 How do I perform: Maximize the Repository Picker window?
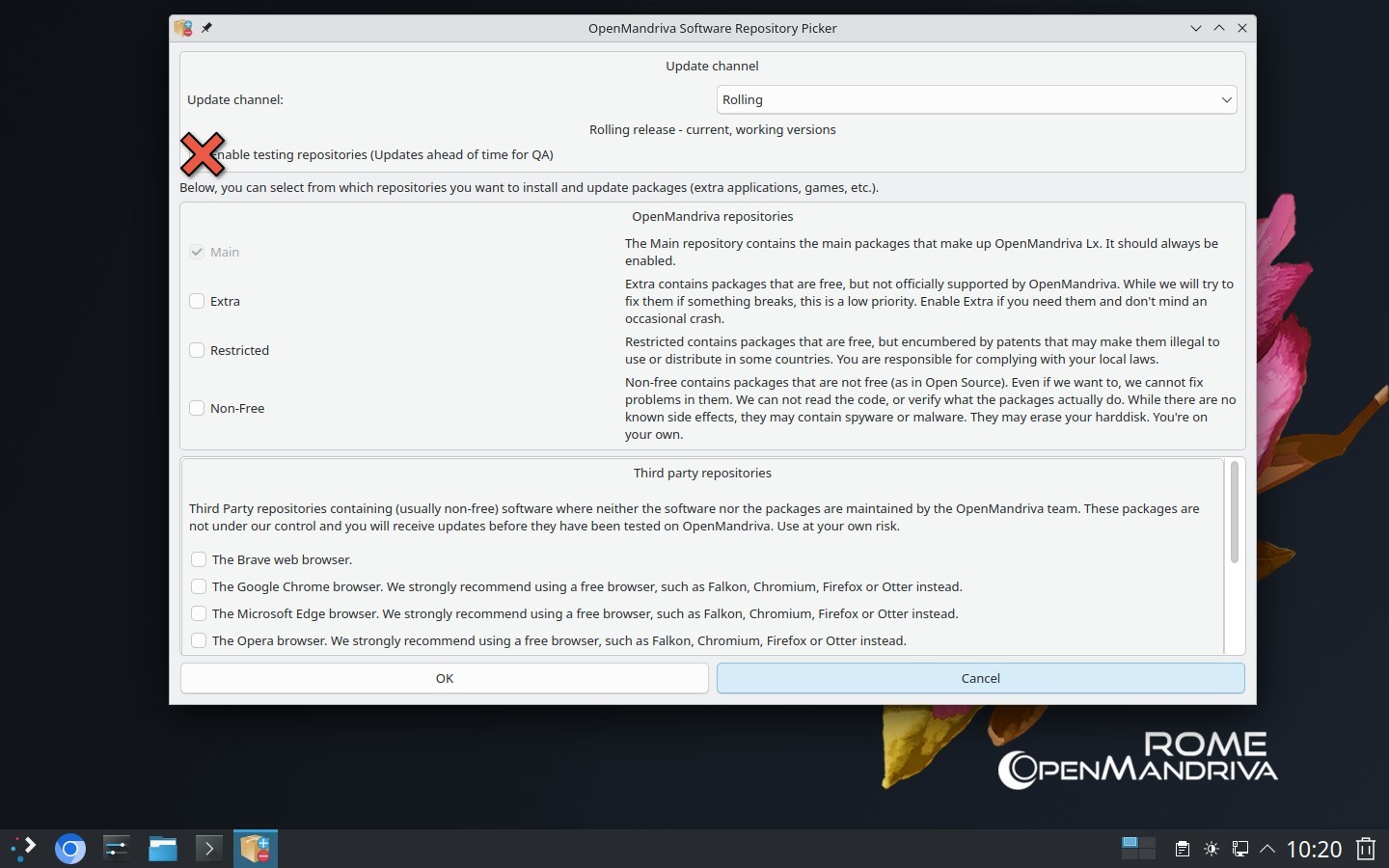pos(1219,28)
